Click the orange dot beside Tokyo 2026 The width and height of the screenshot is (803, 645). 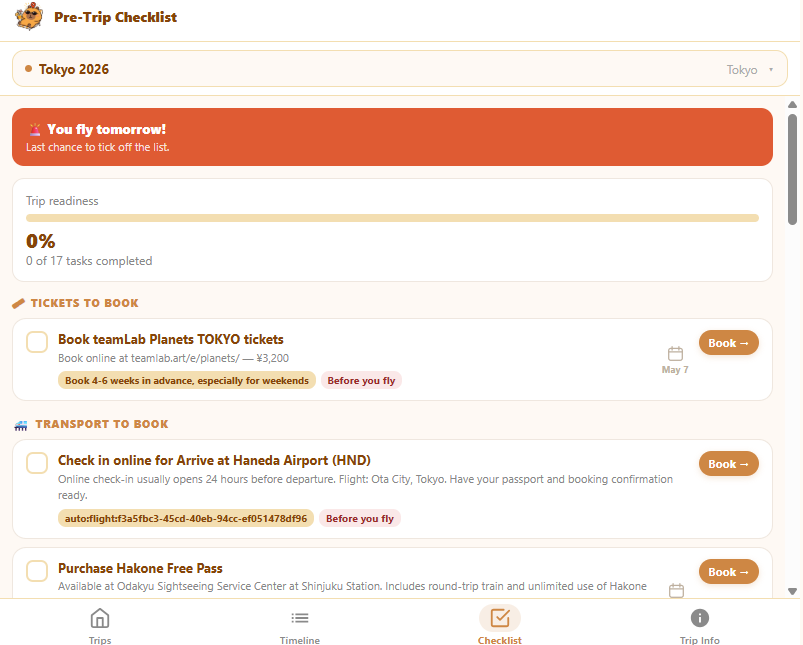(29, 69)
